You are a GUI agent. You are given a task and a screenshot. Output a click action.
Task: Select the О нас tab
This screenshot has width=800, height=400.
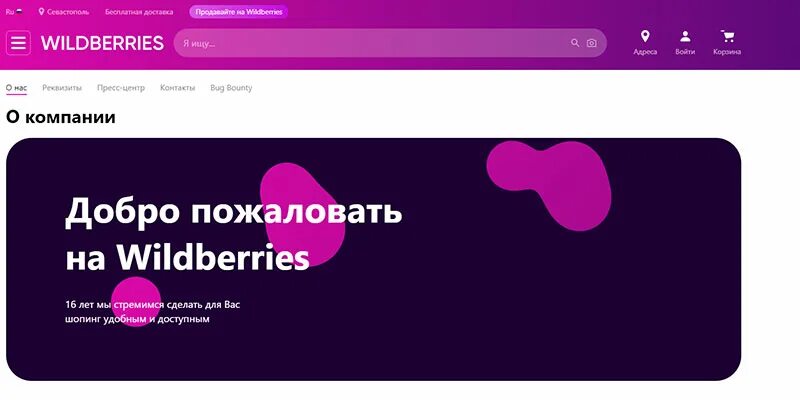pyautogui.click(x=16, y=88)
